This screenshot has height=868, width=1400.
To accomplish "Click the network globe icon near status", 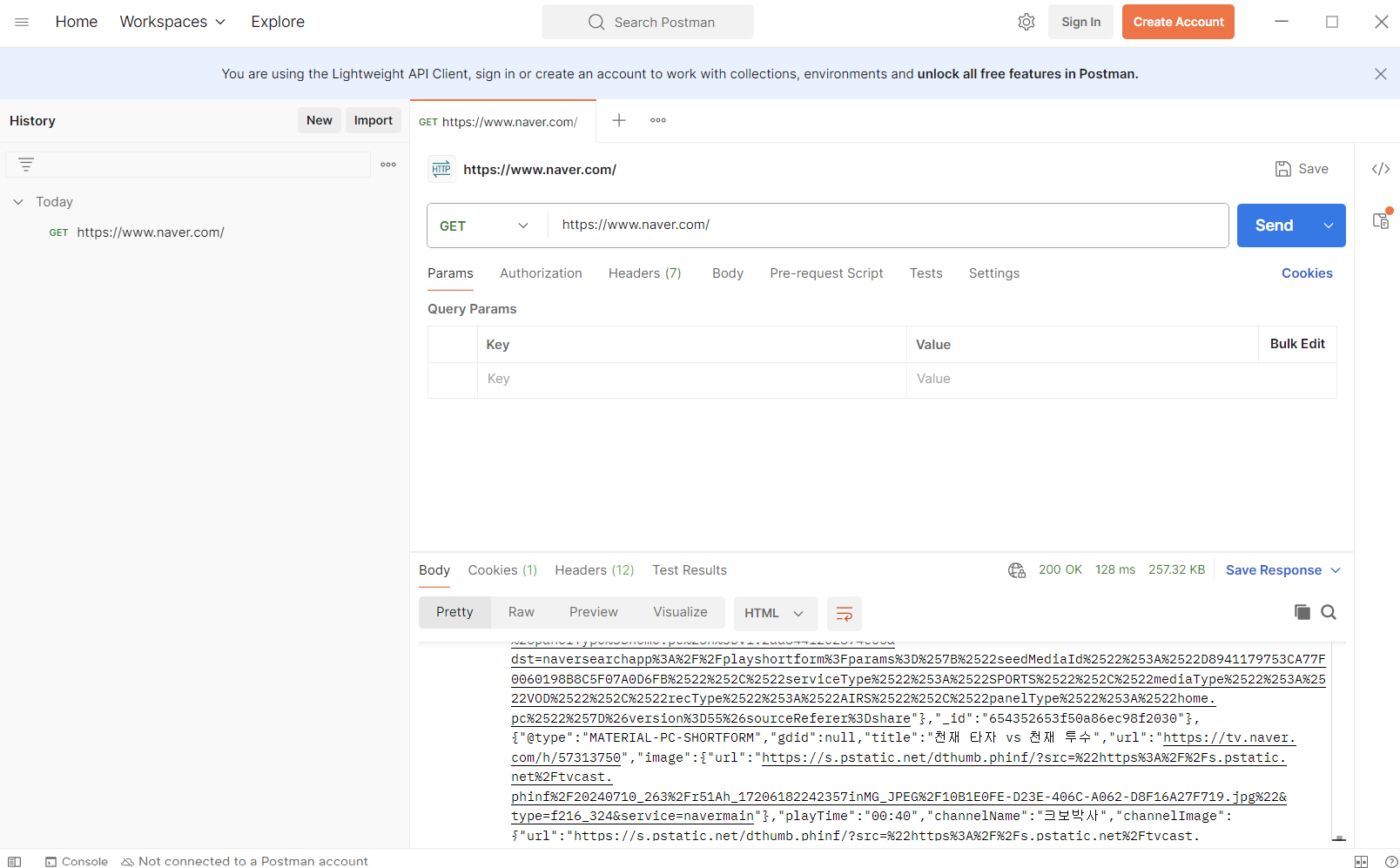I will (1017, 570).
